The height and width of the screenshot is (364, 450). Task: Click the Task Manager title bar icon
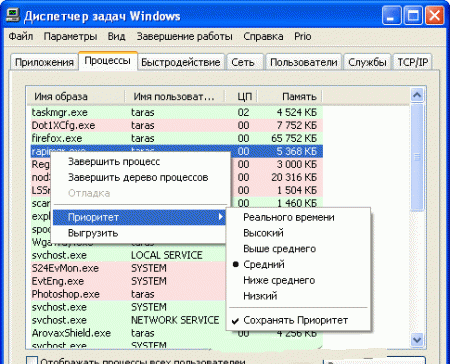coord(13,15)
